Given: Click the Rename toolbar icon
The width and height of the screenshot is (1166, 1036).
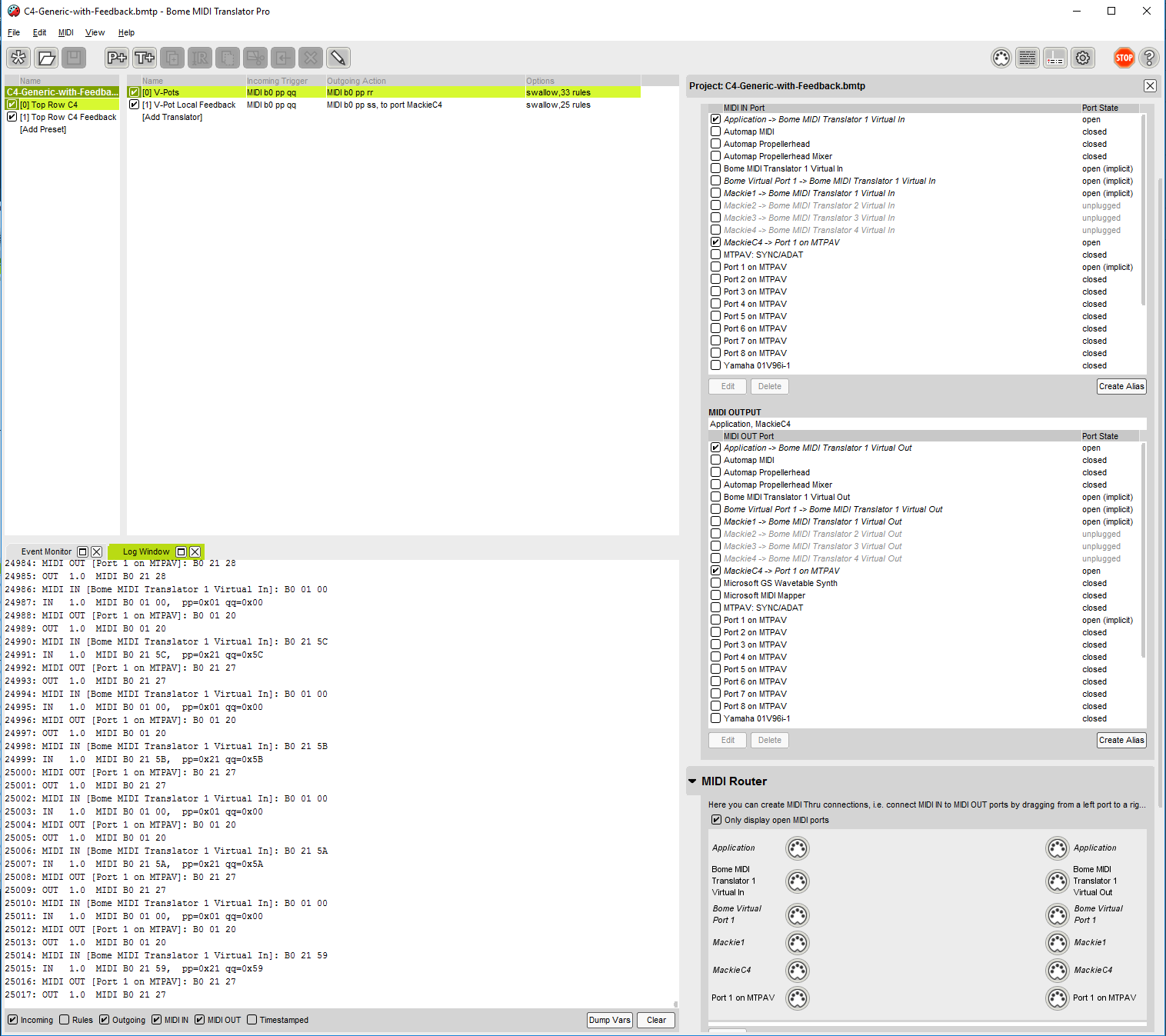Looking at the screenshot, I should click(x=200, y=58).
